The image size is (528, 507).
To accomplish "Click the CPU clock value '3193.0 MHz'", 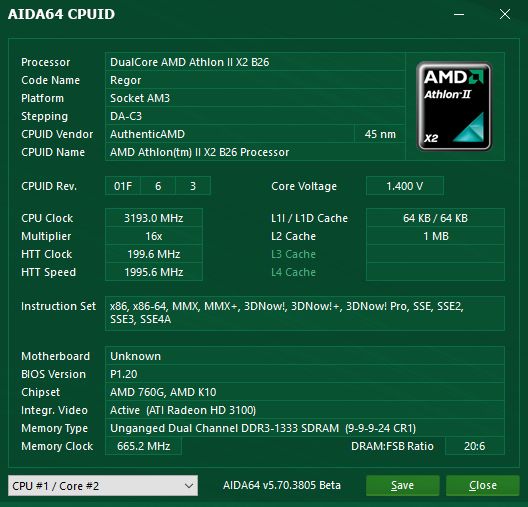I will tap(154, 218).
